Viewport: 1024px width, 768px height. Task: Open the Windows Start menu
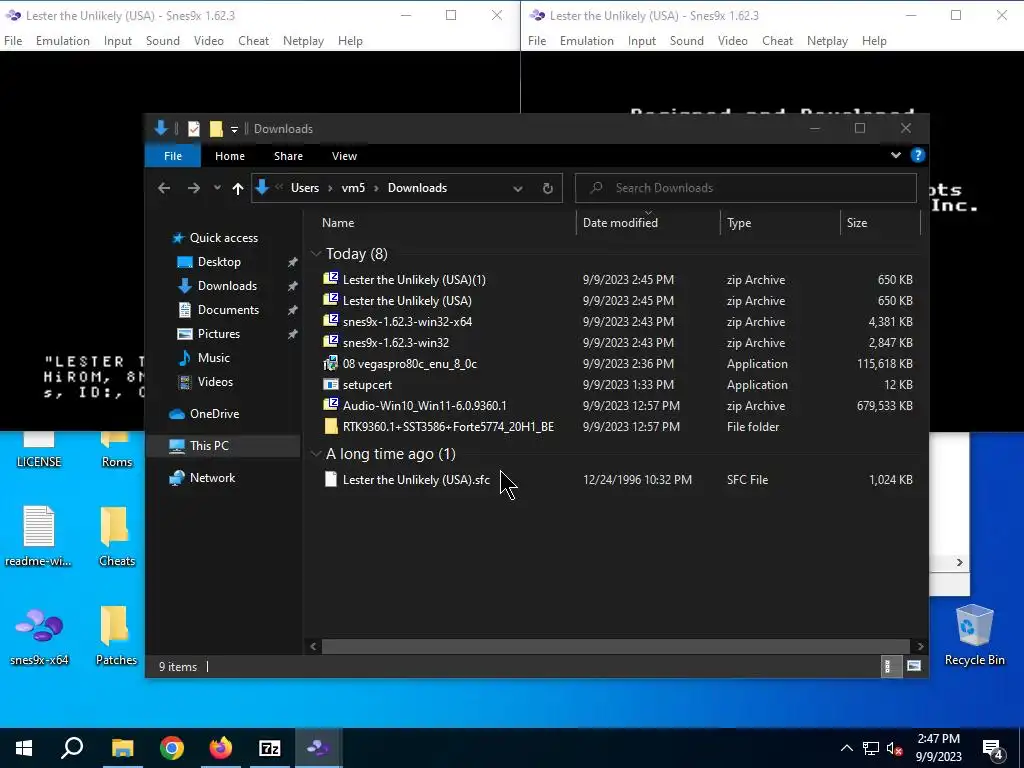pos(24,748)
